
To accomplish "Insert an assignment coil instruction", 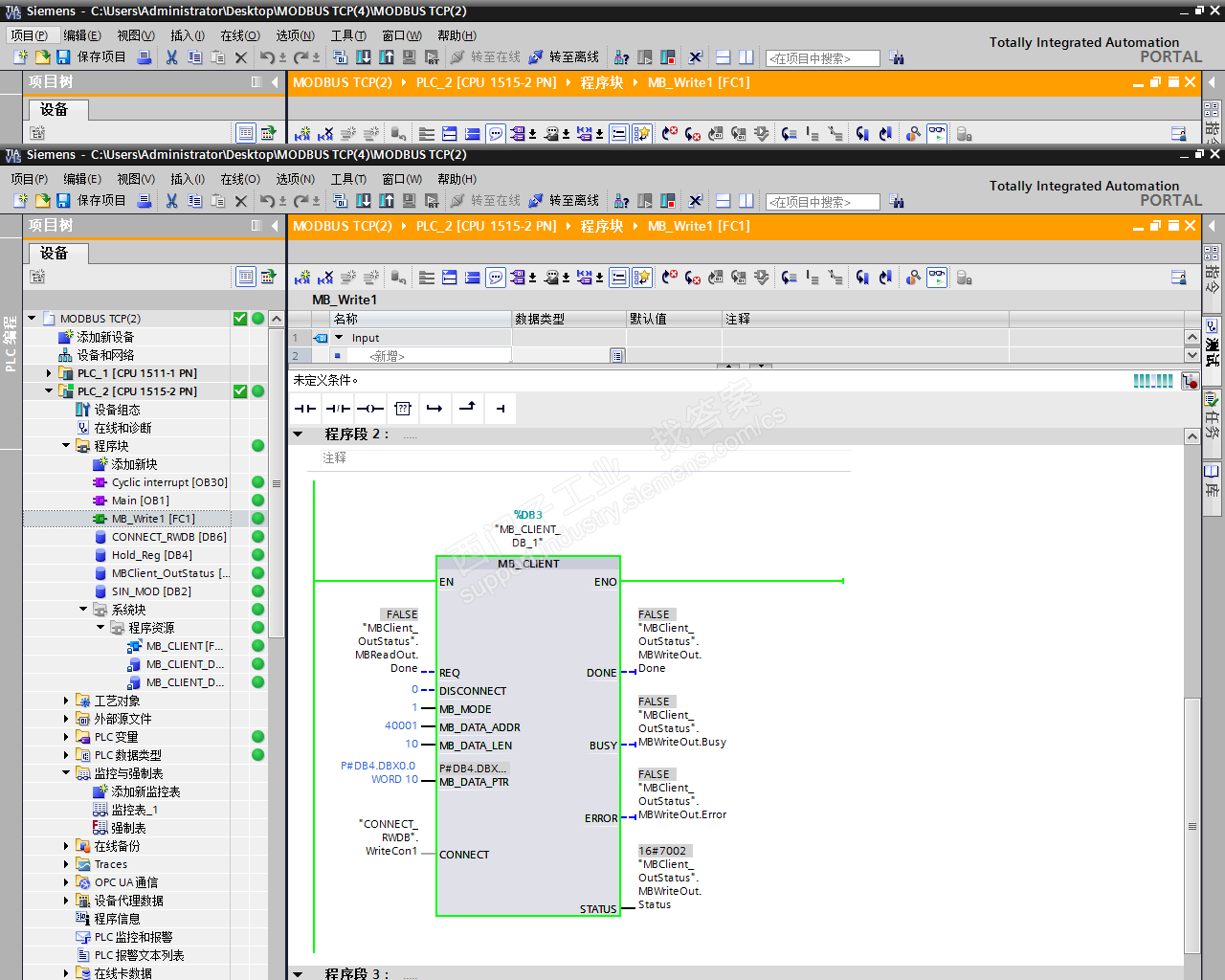I will point(370,409).
